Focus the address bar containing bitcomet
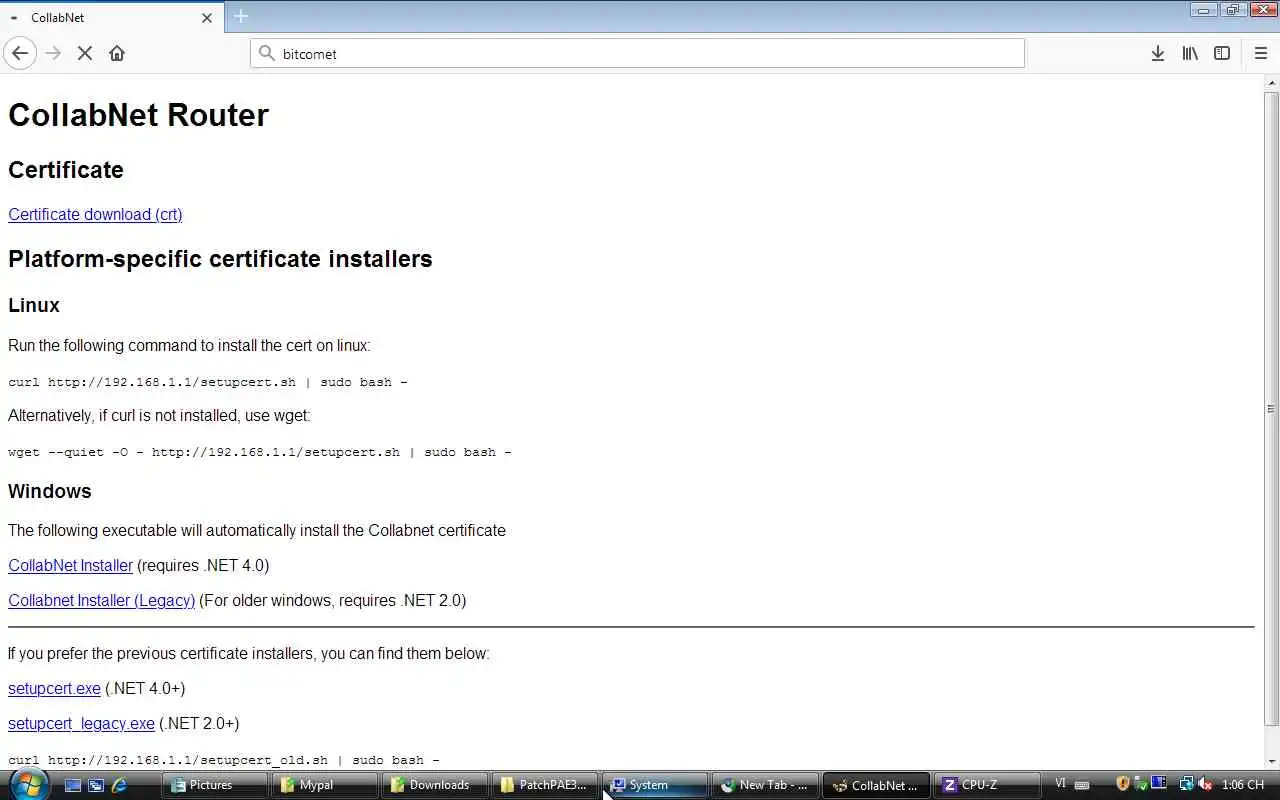 [637, 53]
